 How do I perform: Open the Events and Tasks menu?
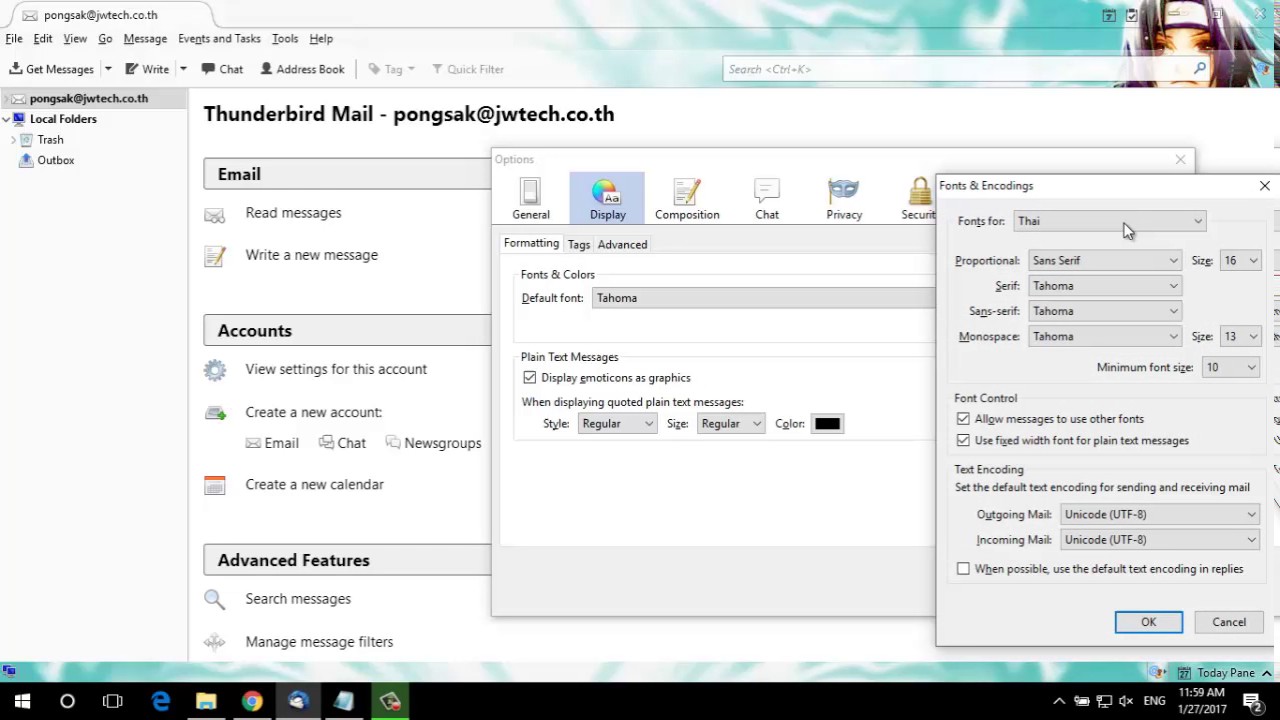(219, 38)
